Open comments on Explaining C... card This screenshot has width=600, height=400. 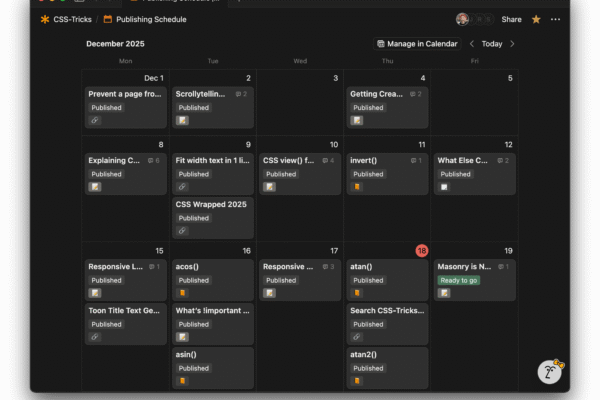(154, 160)
